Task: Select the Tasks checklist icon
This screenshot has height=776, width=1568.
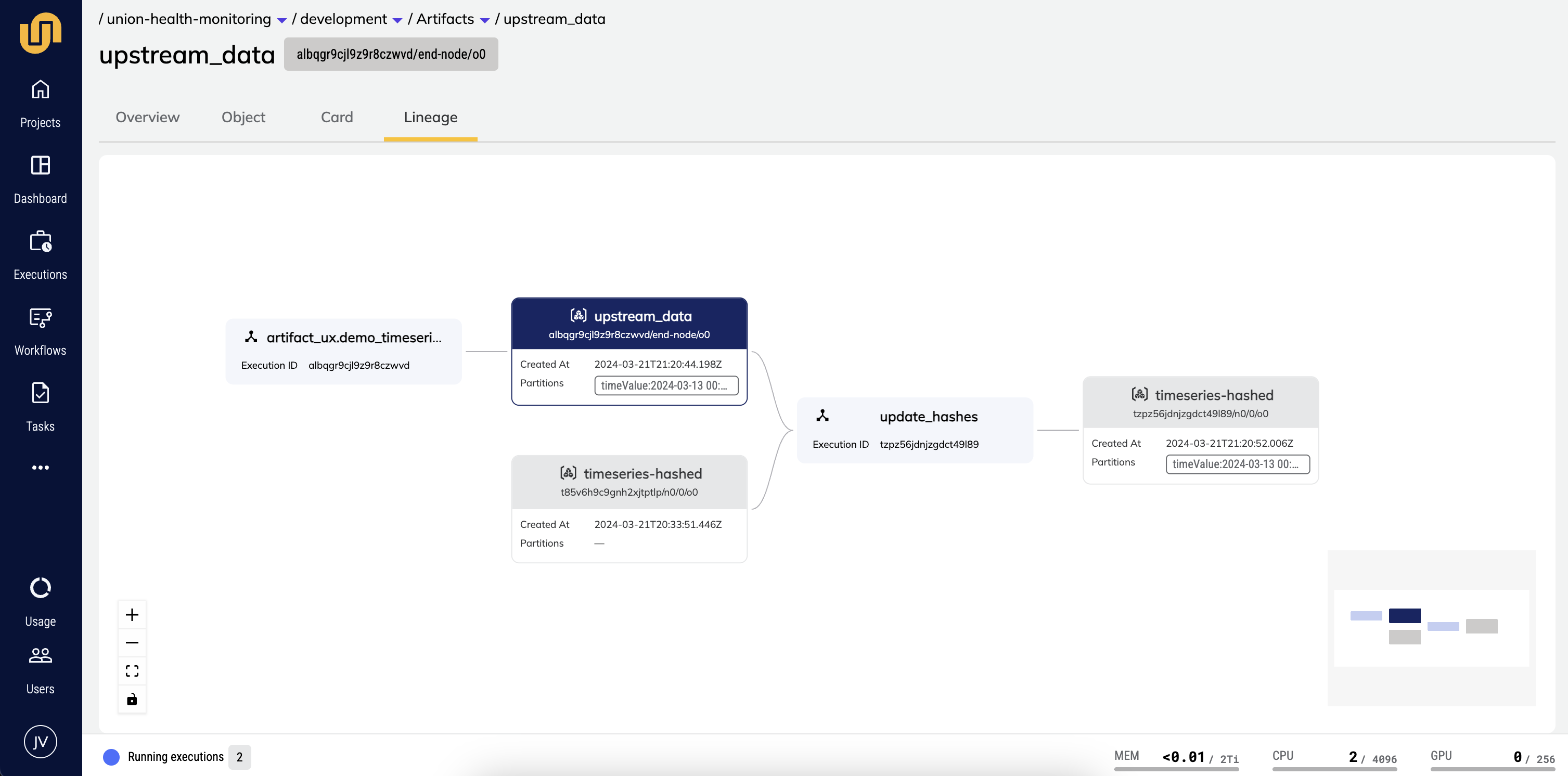Action: pyautogui.click(x=40, y=393)
